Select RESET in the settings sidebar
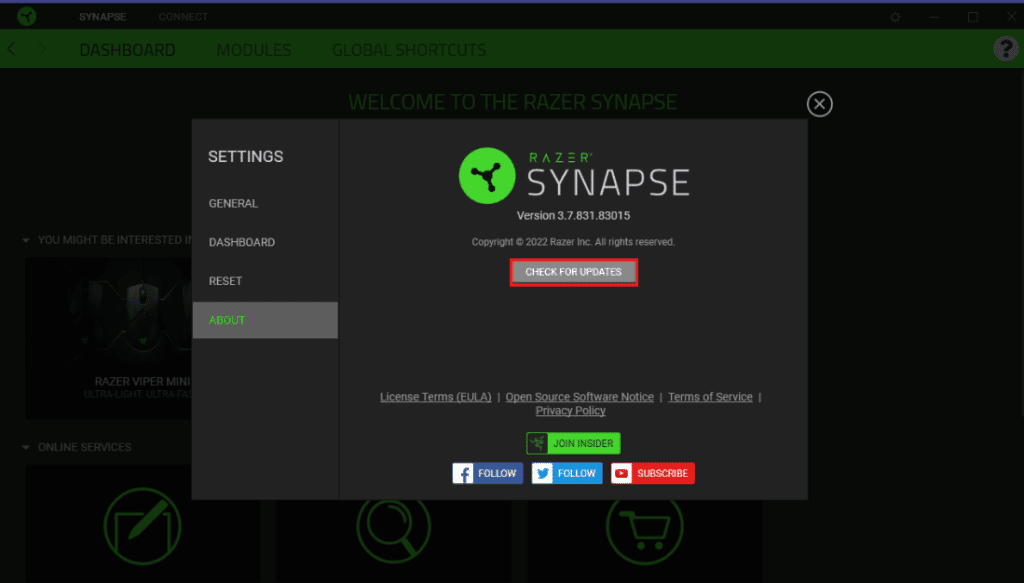This screenshot has height=583, width=1024. (226, 281)
